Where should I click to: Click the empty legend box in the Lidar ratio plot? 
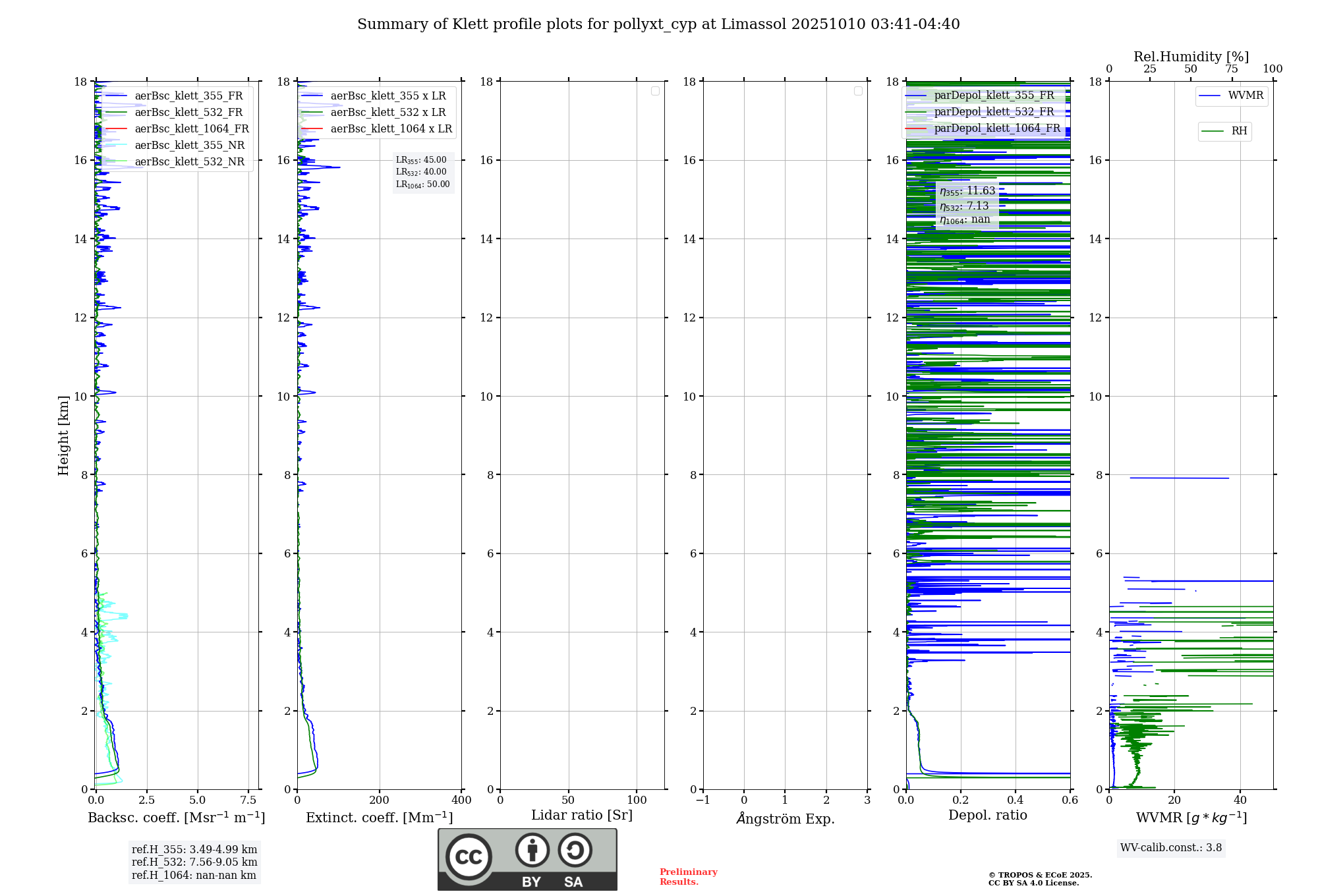pos(655,91)
